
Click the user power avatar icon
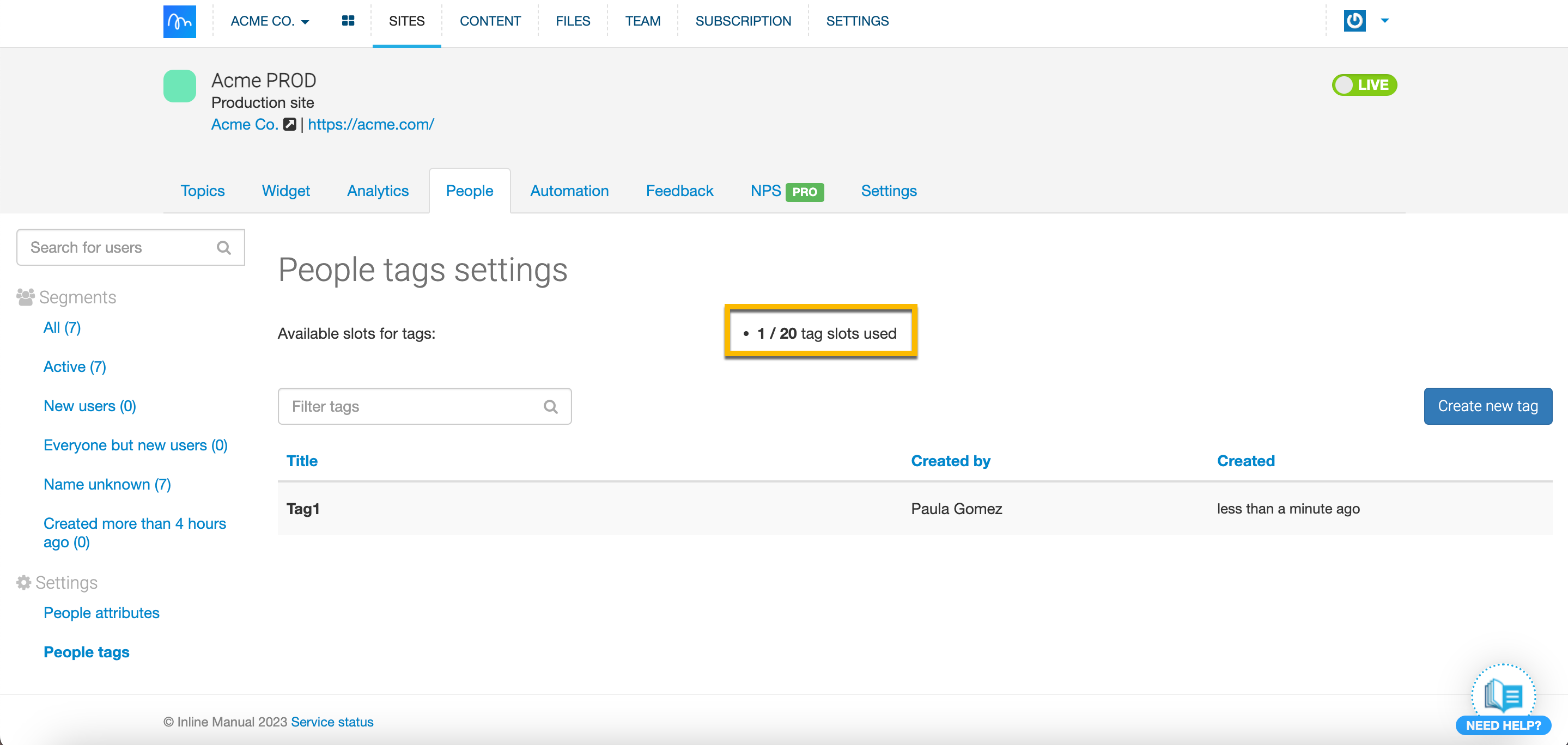click(1354, 21)
